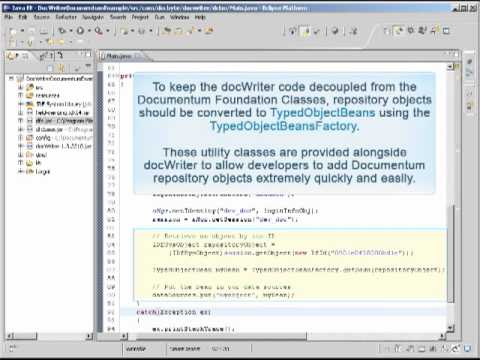
Task: Click the green Run button icon
Action: (80, 31)
